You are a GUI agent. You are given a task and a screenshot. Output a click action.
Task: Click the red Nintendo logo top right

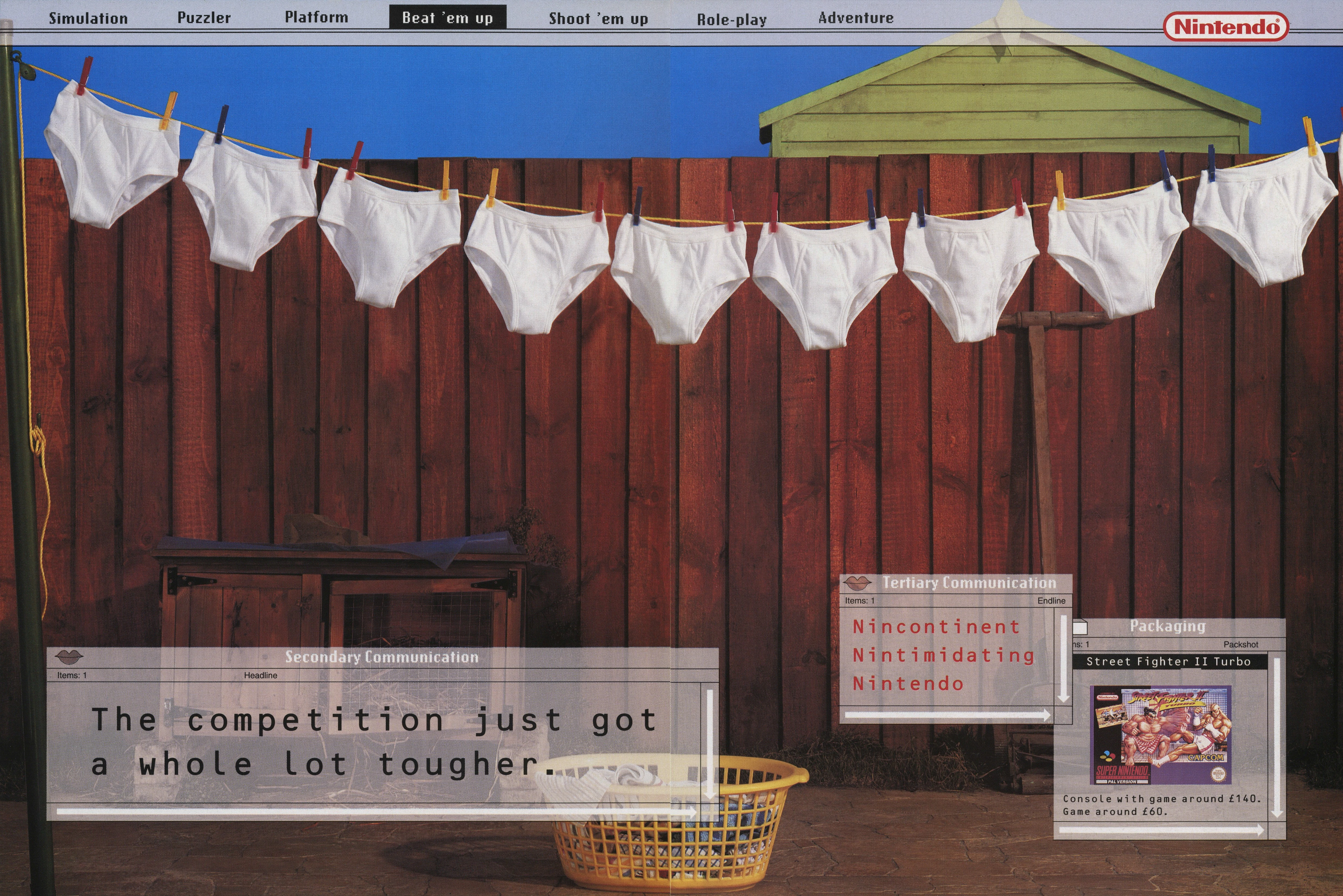[x=1226, y=26]
